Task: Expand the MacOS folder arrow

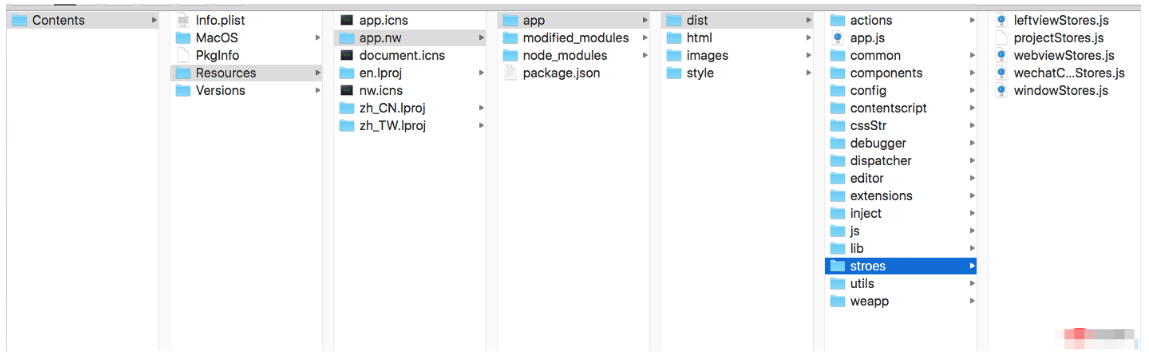Action: [x=318, y=38]
